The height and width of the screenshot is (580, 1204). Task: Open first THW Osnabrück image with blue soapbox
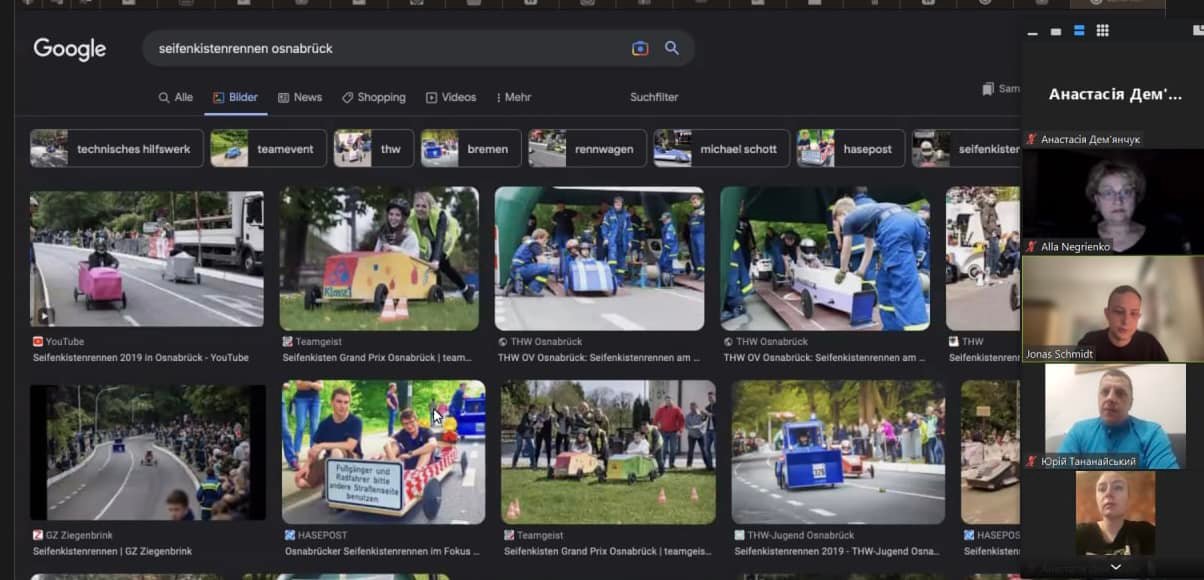[600, 259]
